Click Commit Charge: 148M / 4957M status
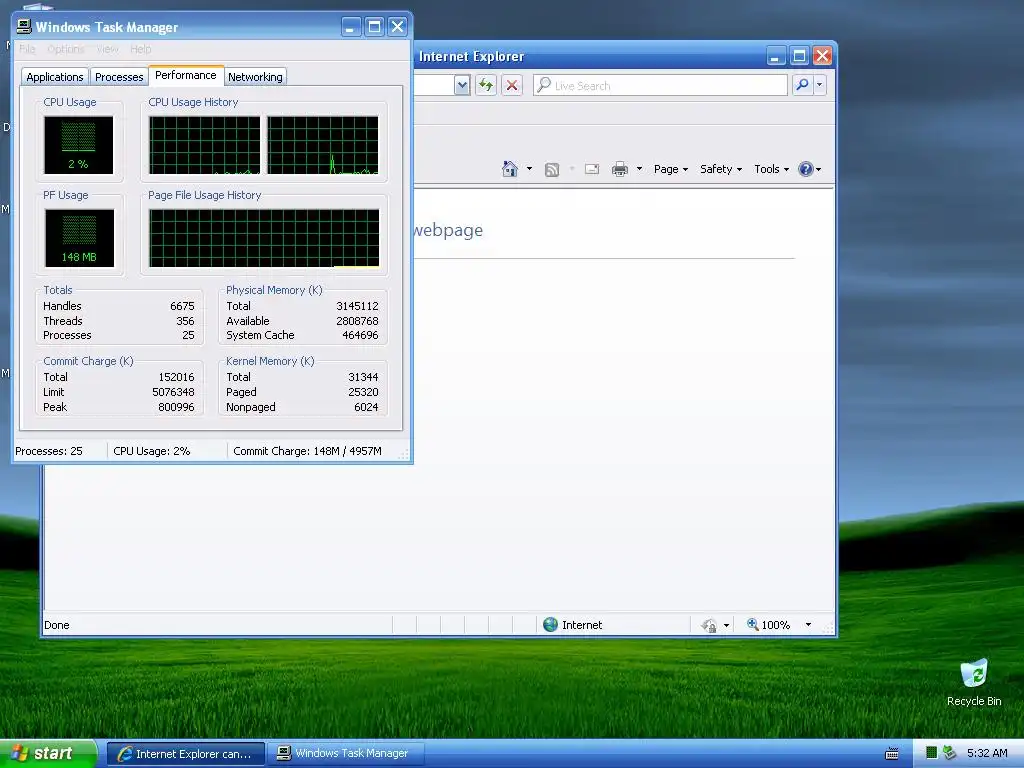The image size is (1024, 768). 307,451
